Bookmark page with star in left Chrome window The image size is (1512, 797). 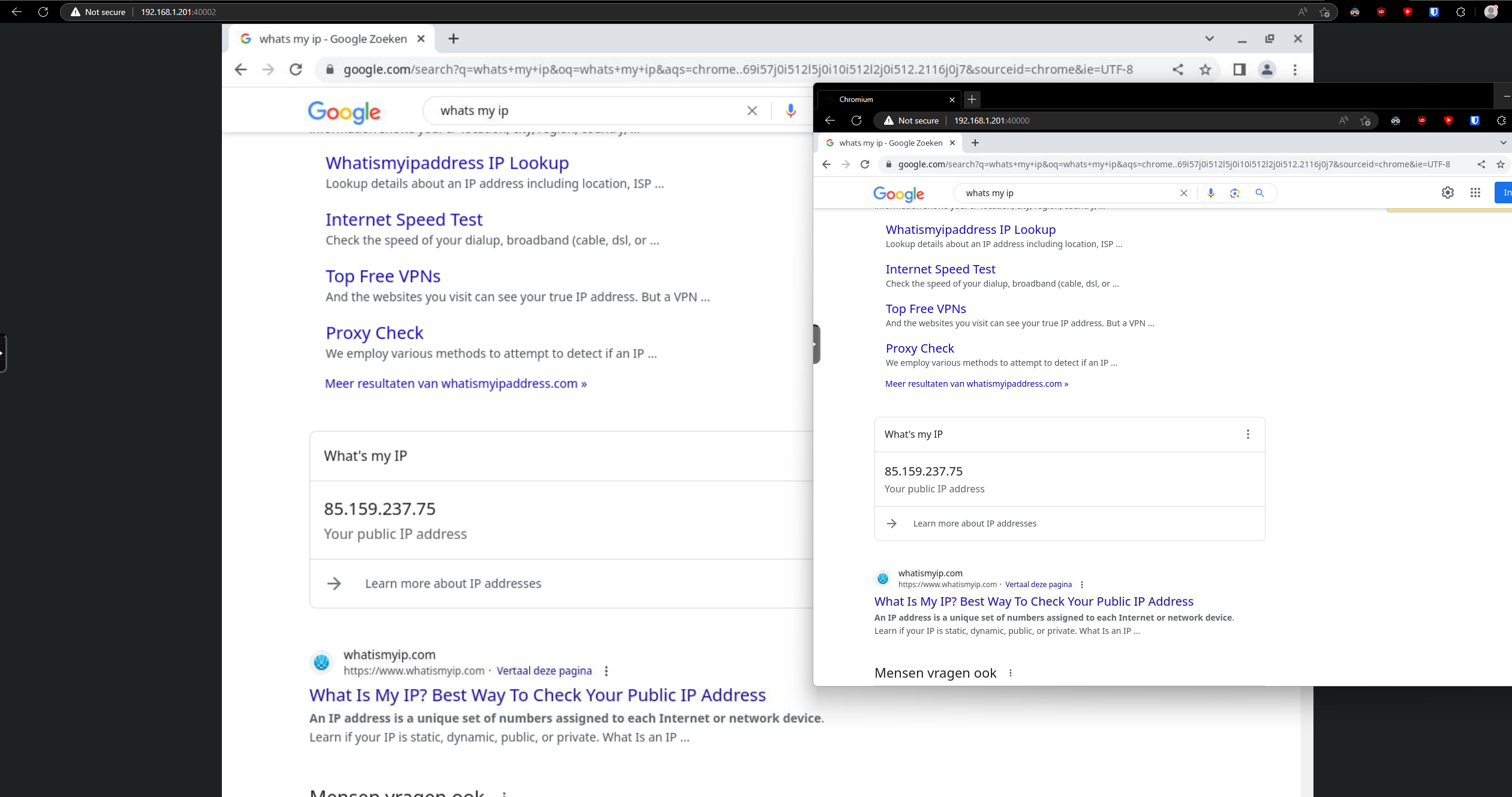click(x=1206, y=70)
